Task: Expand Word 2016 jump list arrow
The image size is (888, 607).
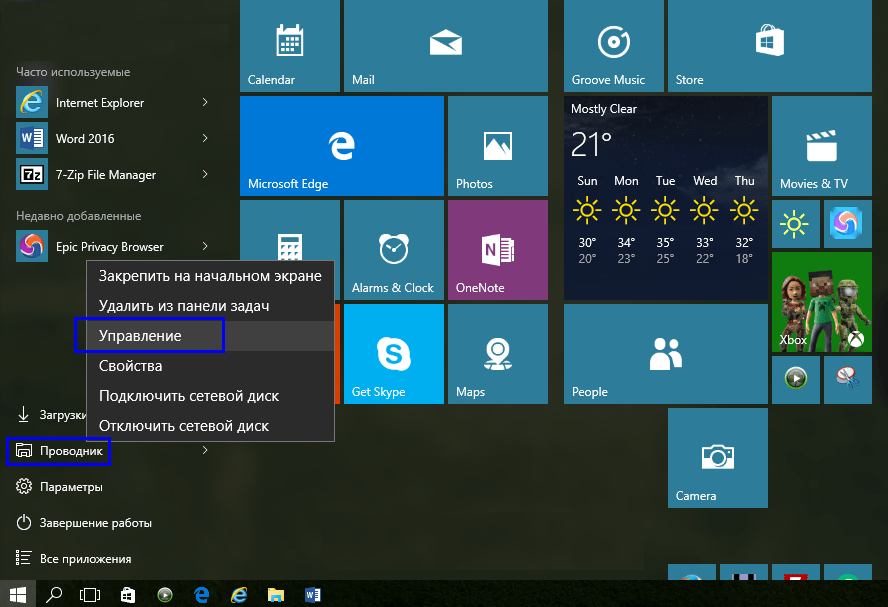Action: [x=205, y=139]
